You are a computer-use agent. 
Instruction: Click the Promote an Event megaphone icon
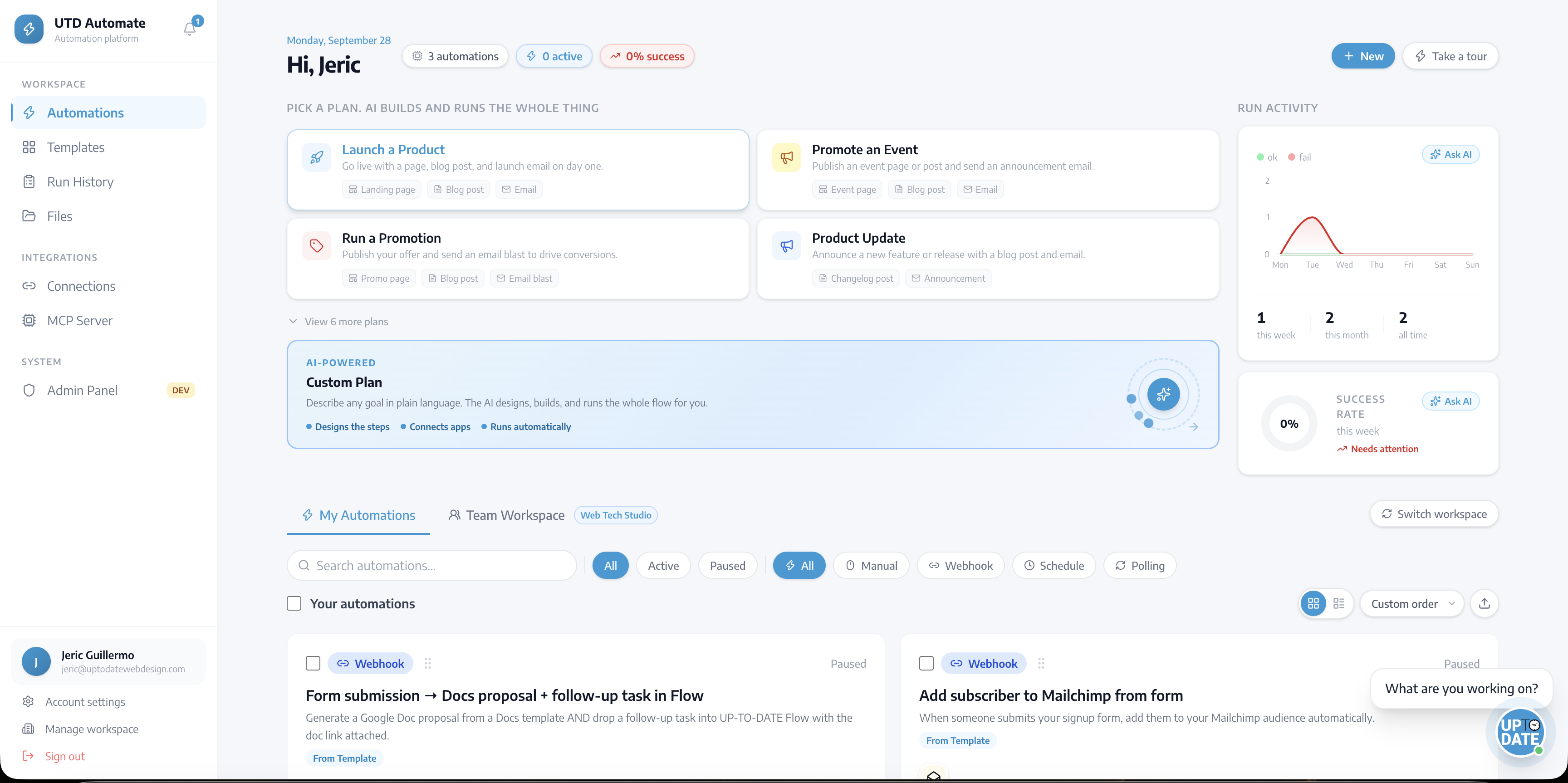786,157
